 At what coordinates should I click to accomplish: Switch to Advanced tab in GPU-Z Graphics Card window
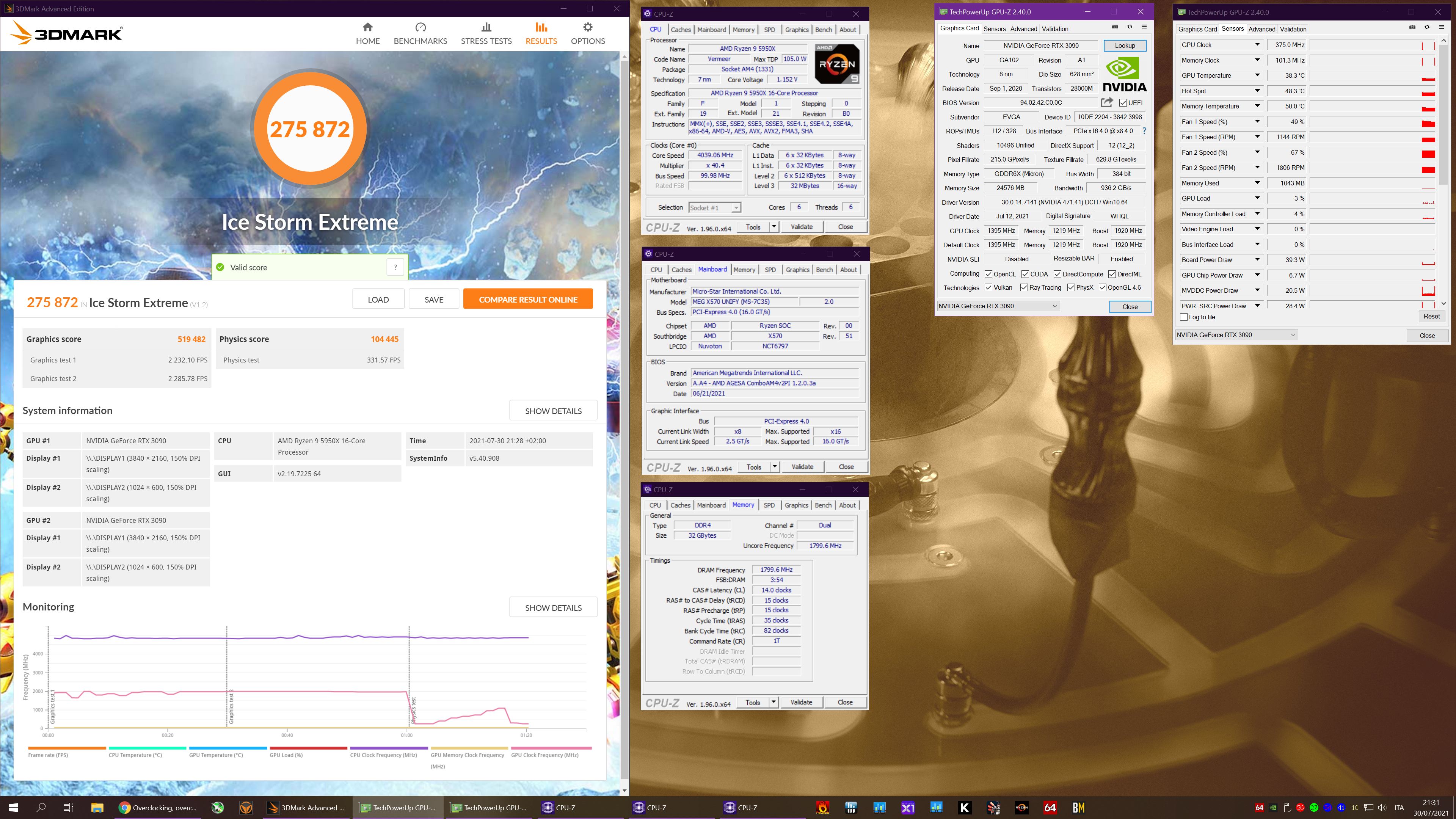click(1024, 29)
